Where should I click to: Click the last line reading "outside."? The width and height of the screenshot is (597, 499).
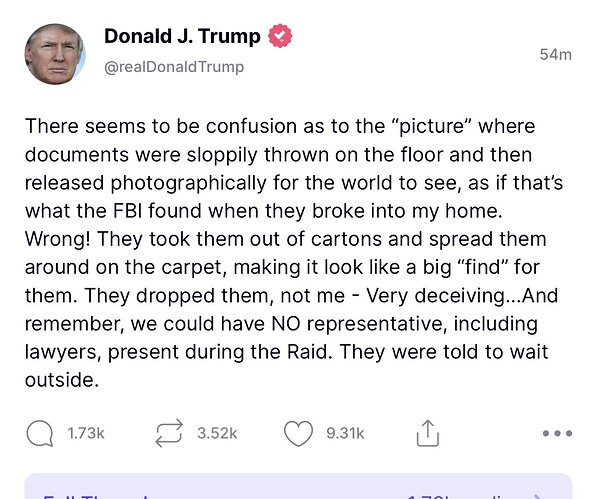62,380
